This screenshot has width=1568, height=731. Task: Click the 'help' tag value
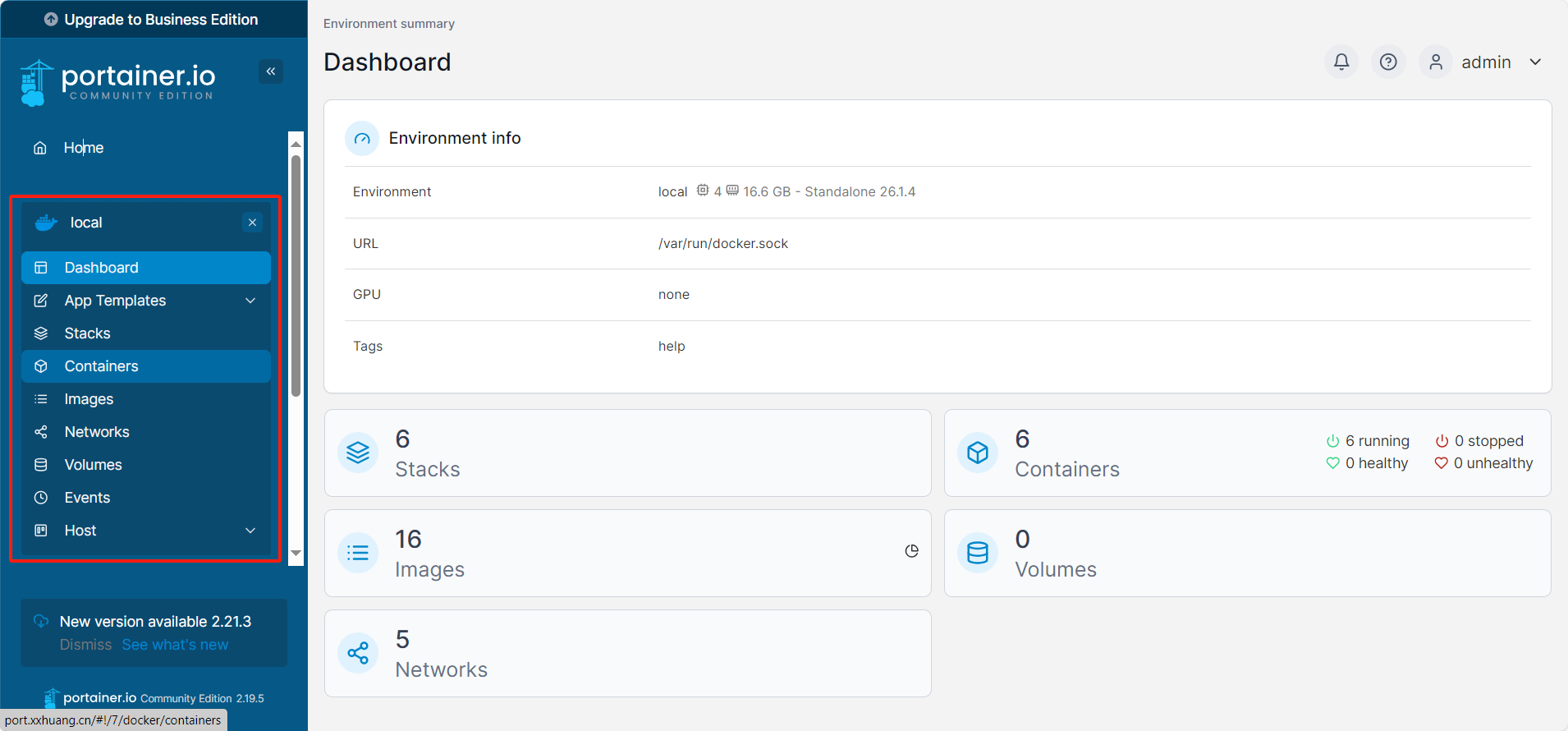click(x=672, y=347)
